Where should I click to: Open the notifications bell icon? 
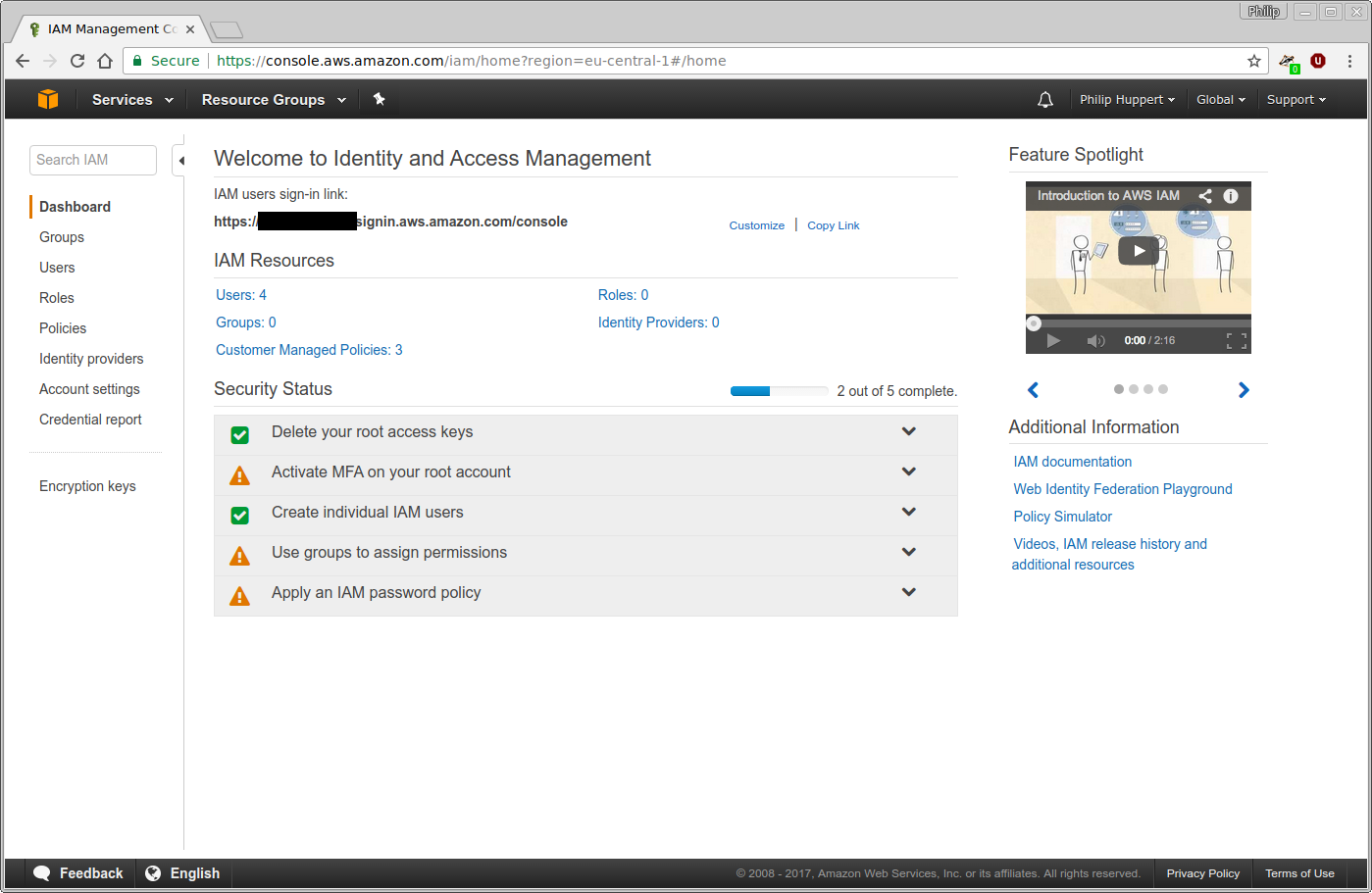[x=1045, y=100]
